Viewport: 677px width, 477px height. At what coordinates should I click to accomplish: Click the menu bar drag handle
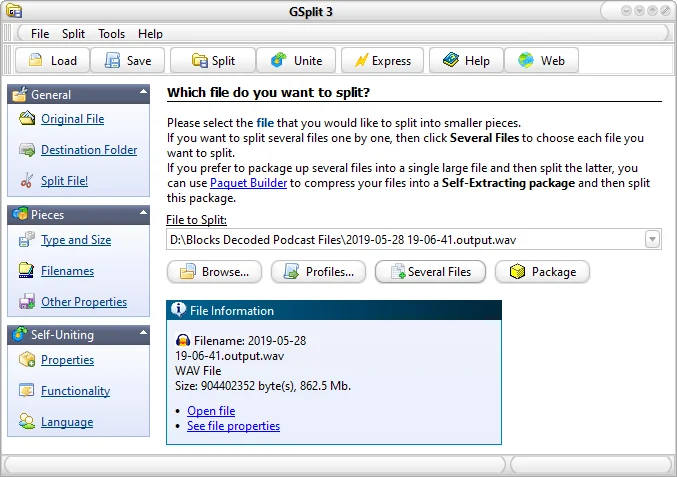point(7,33)
